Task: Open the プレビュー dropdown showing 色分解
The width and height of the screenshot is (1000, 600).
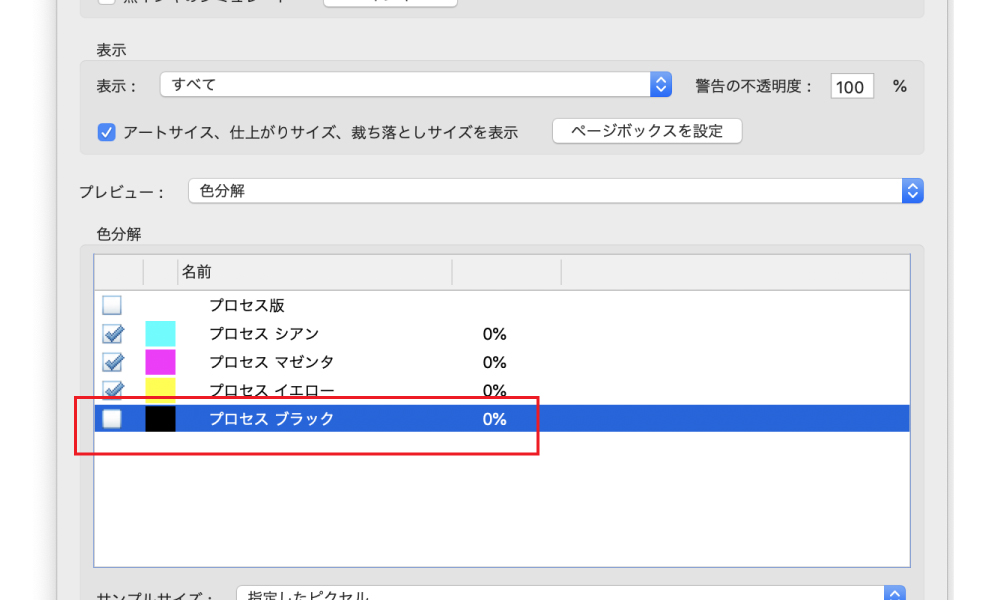Action: tap(555, 191)
